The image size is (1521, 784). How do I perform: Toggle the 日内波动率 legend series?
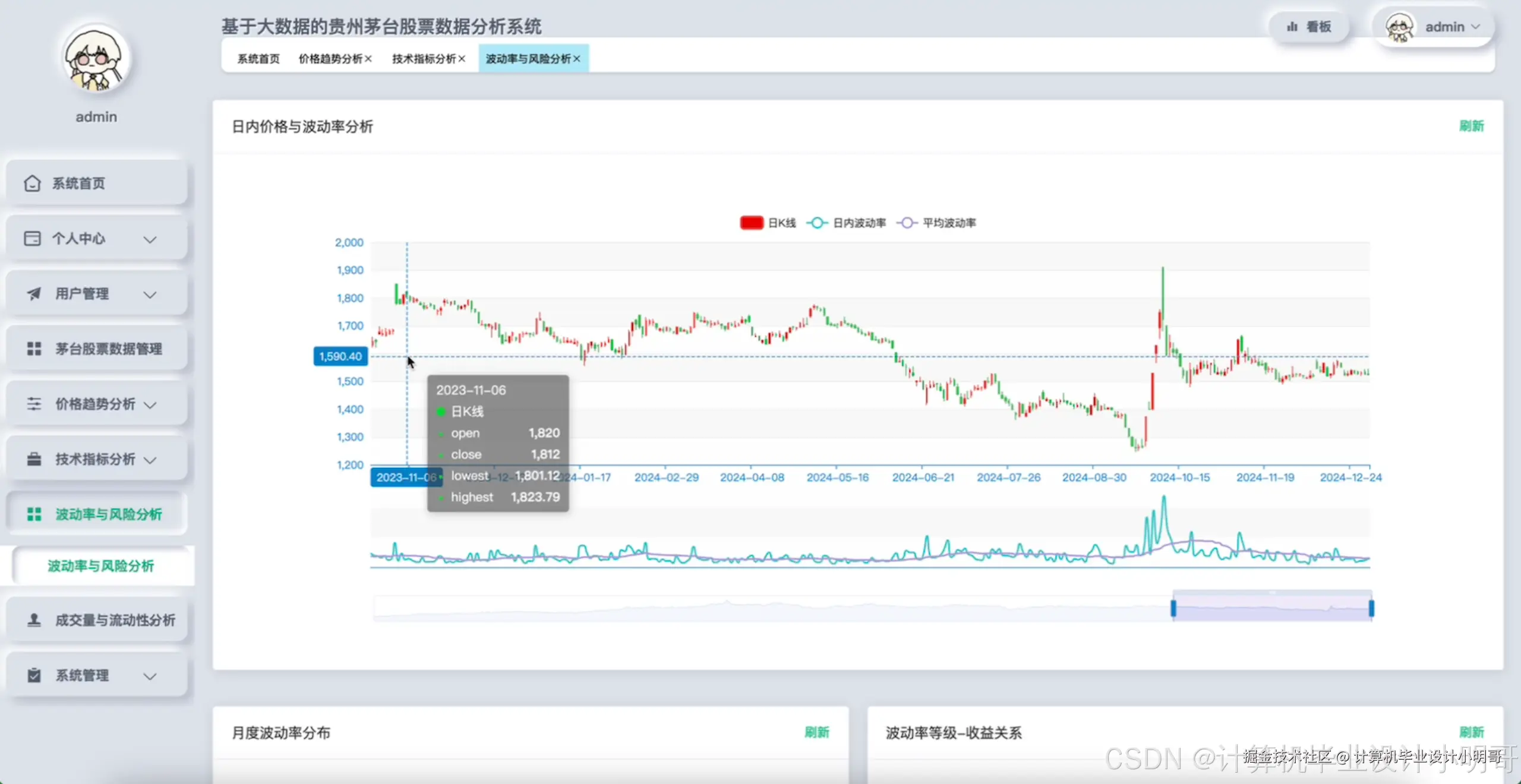pyautogui.click(x=818, y=223)
